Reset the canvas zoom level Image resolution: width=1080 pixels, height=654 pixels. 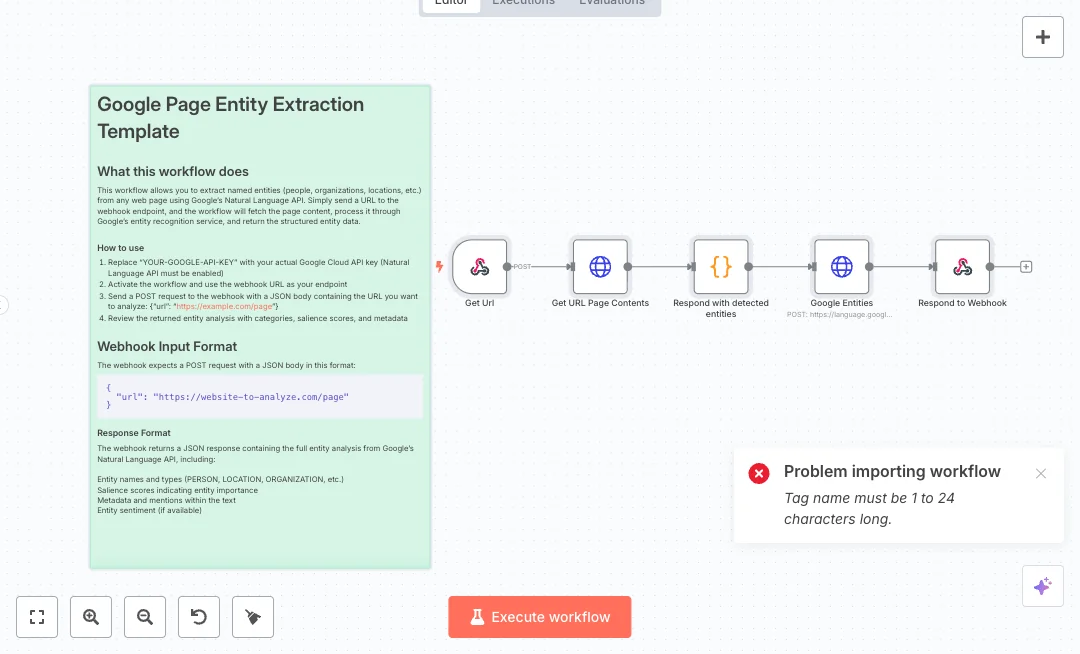(199, 617)
